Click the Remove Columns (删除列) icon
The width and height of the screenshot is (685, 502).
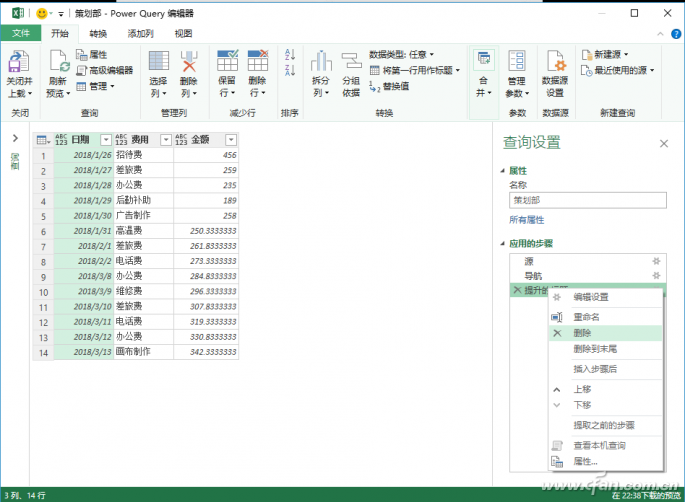tap(189, 61)
